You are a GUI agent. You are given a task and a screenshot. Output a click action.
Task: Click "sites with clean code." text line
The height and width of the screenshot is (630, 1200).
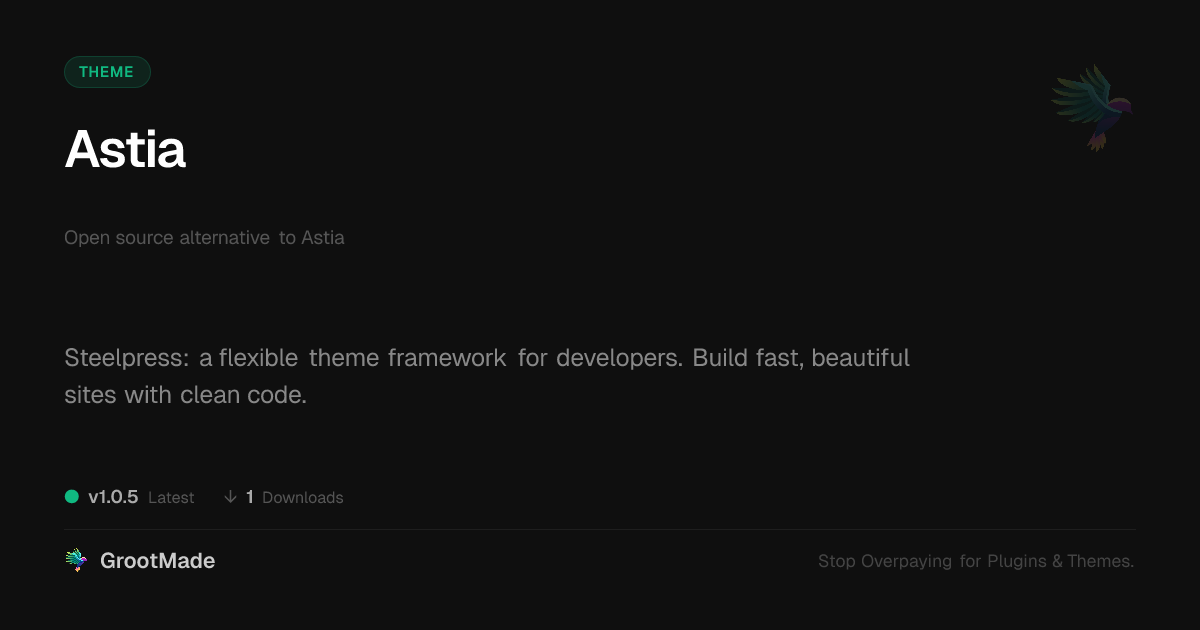[185, 395]
